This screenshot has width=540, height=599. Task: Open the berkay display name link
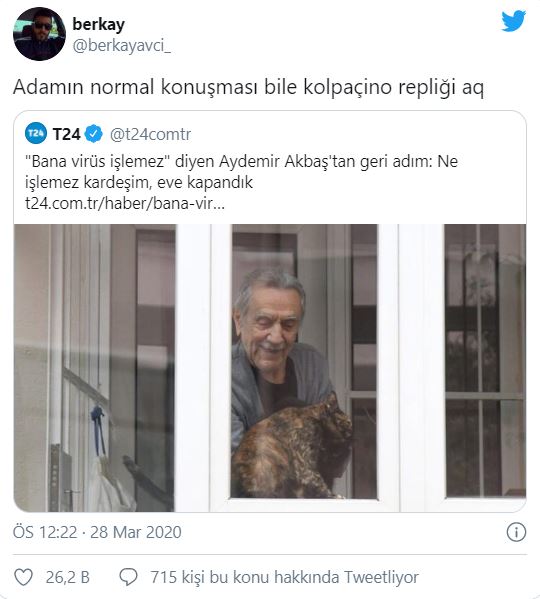tap(99, 24)
